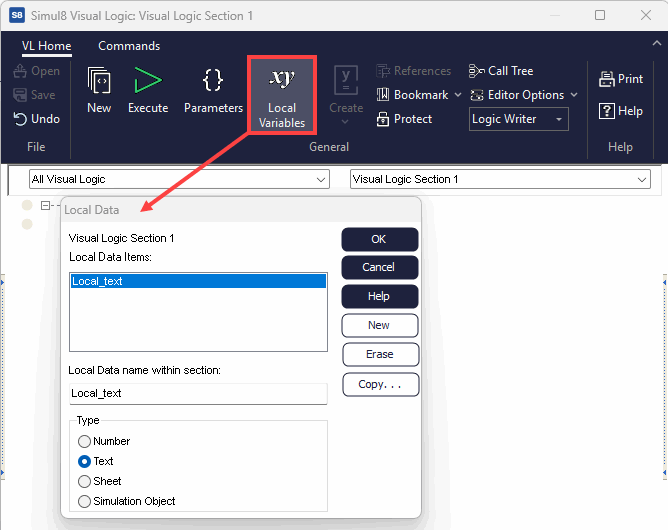668x530 pixels.
Task: Select Sheet type radio button
Action: 84,481
